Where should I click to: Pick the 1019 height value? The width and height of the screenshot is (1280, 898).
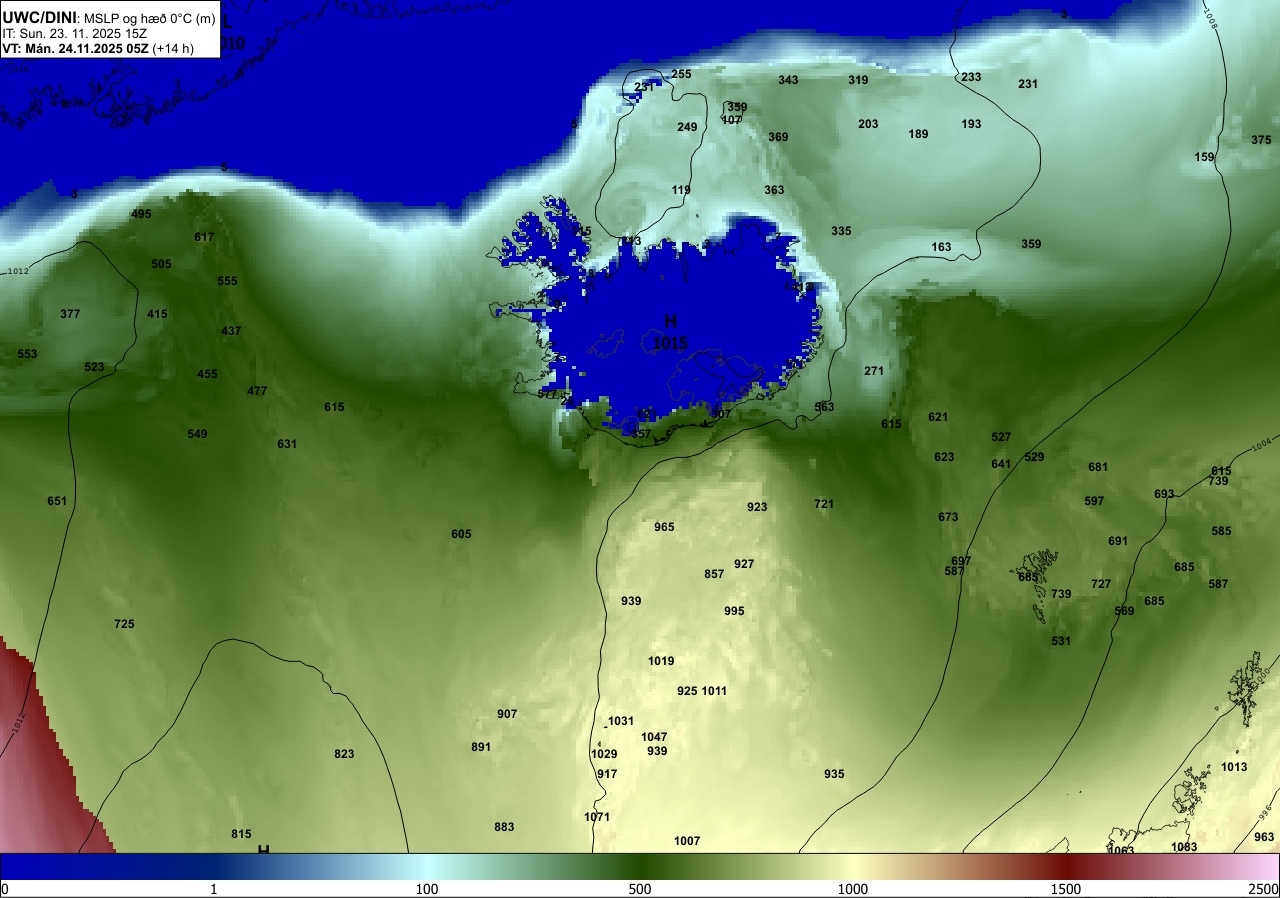(661, 661)
